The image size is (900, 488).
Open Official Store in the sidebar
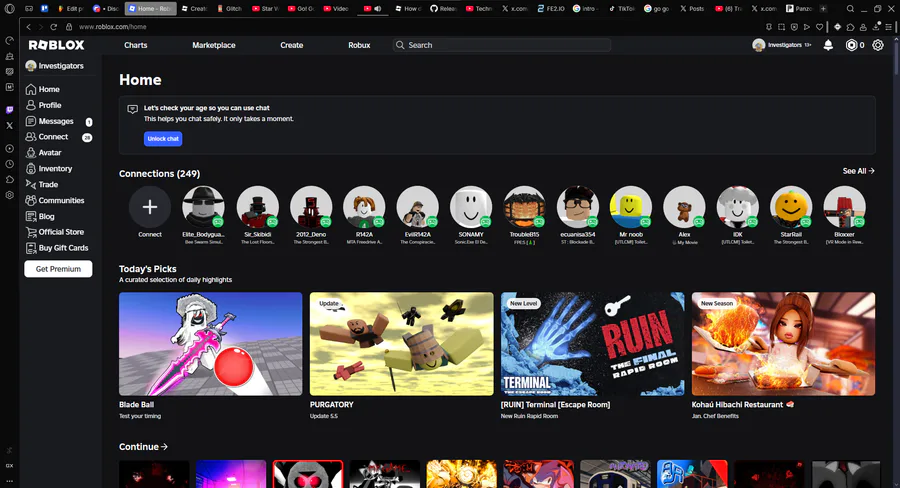55,232
